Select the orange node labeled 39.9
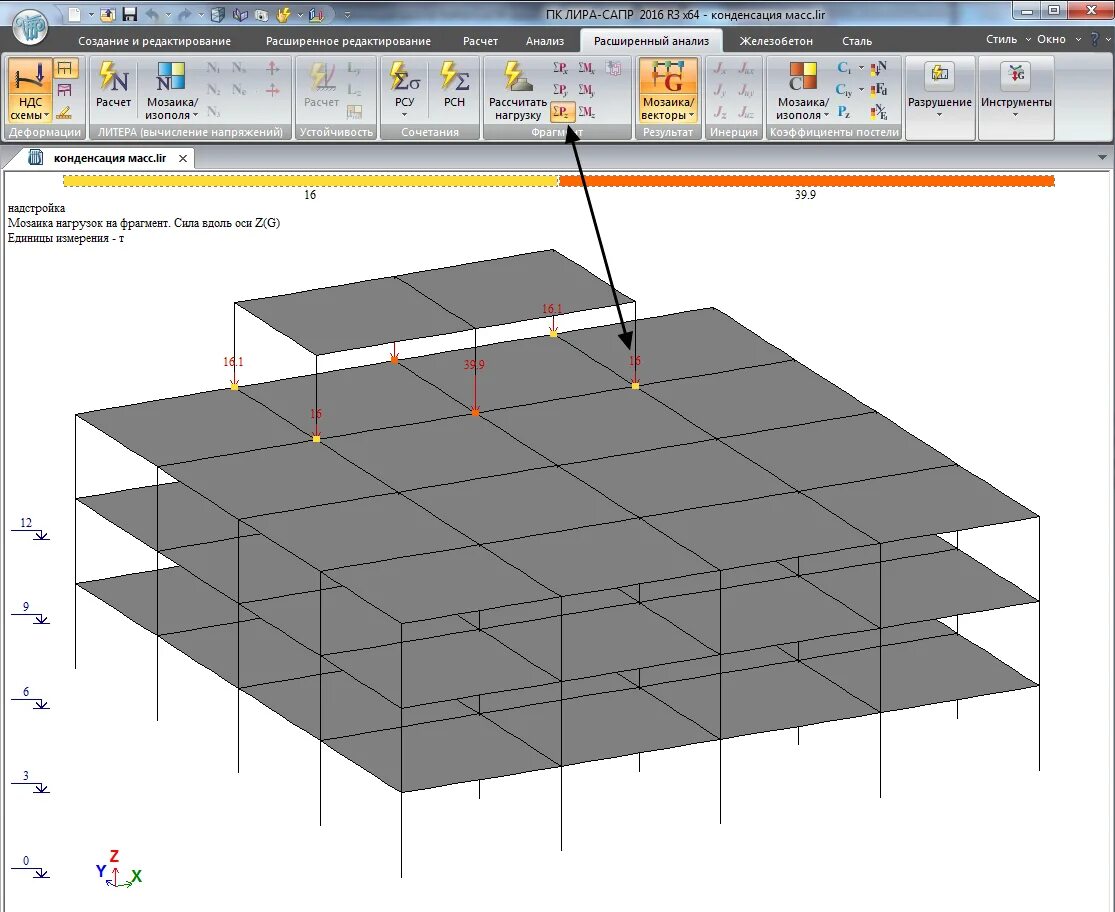Viewport: 1115px width, 912px height. click(475, 412)
